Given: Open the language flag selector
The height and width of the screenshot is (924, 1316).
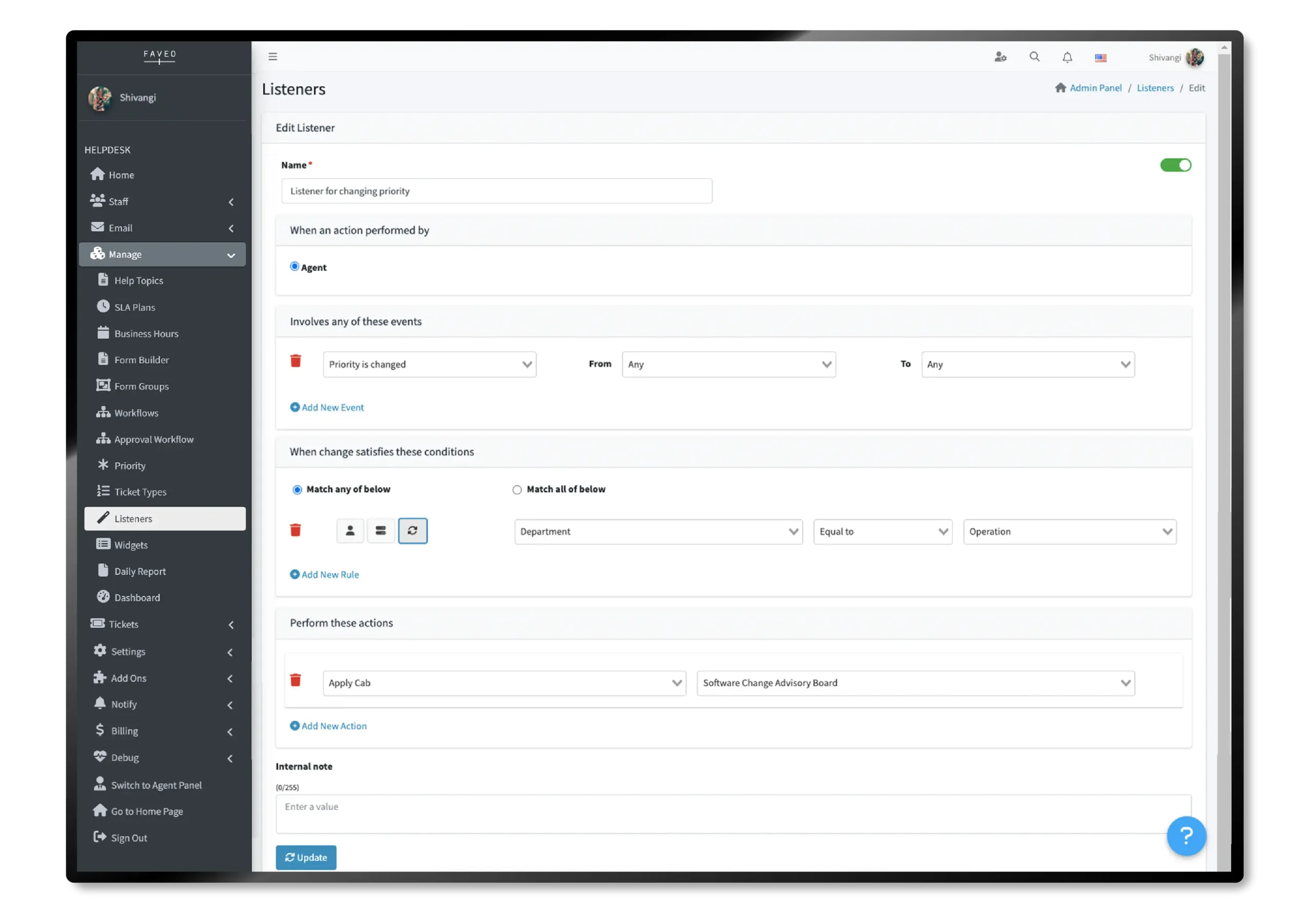Looking at the screenshot, I should [x=1101, y=57].
